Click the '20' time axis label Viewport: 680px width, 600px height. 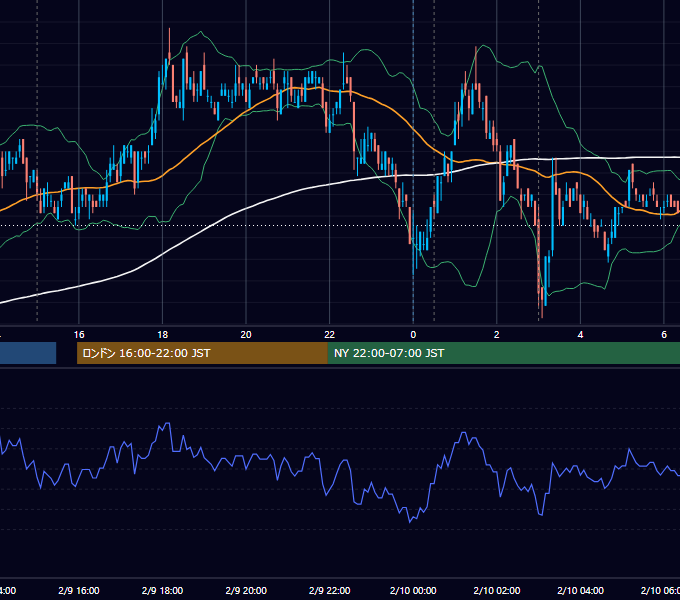[x=246, y=335]
